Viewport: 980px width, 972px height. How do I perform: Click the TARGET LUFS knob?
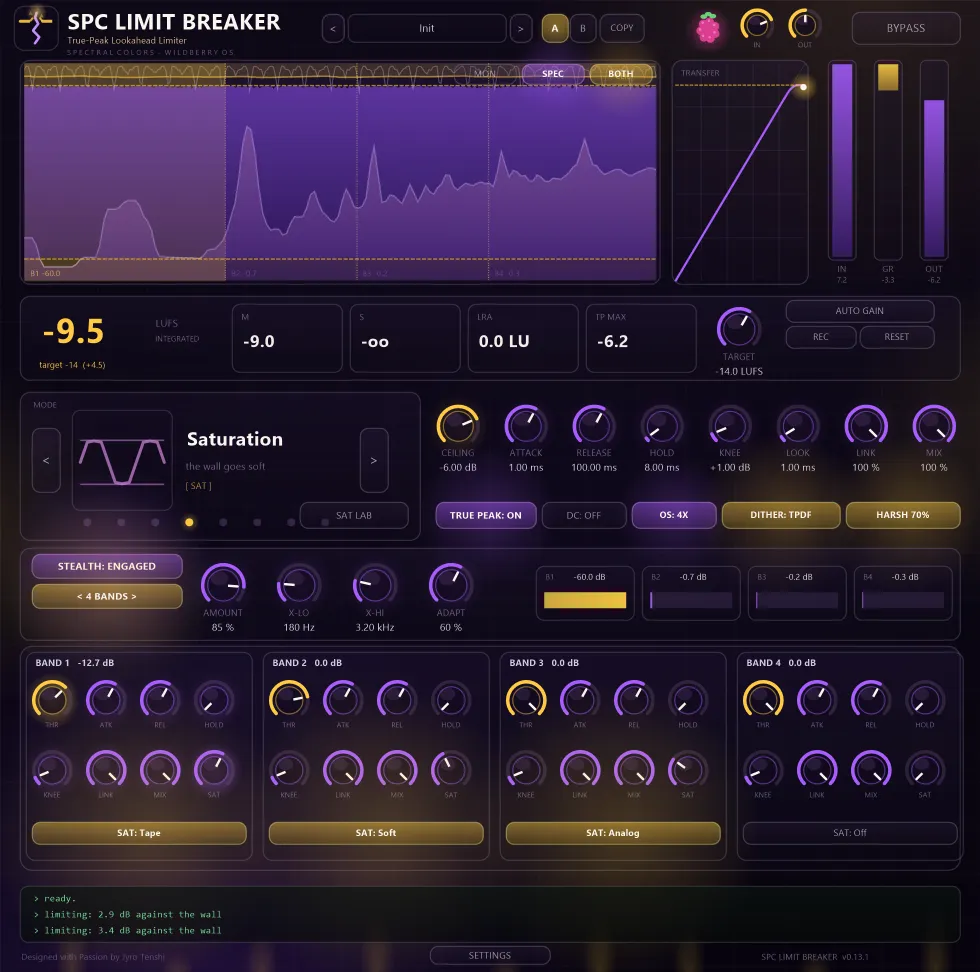tap(738, 328)
